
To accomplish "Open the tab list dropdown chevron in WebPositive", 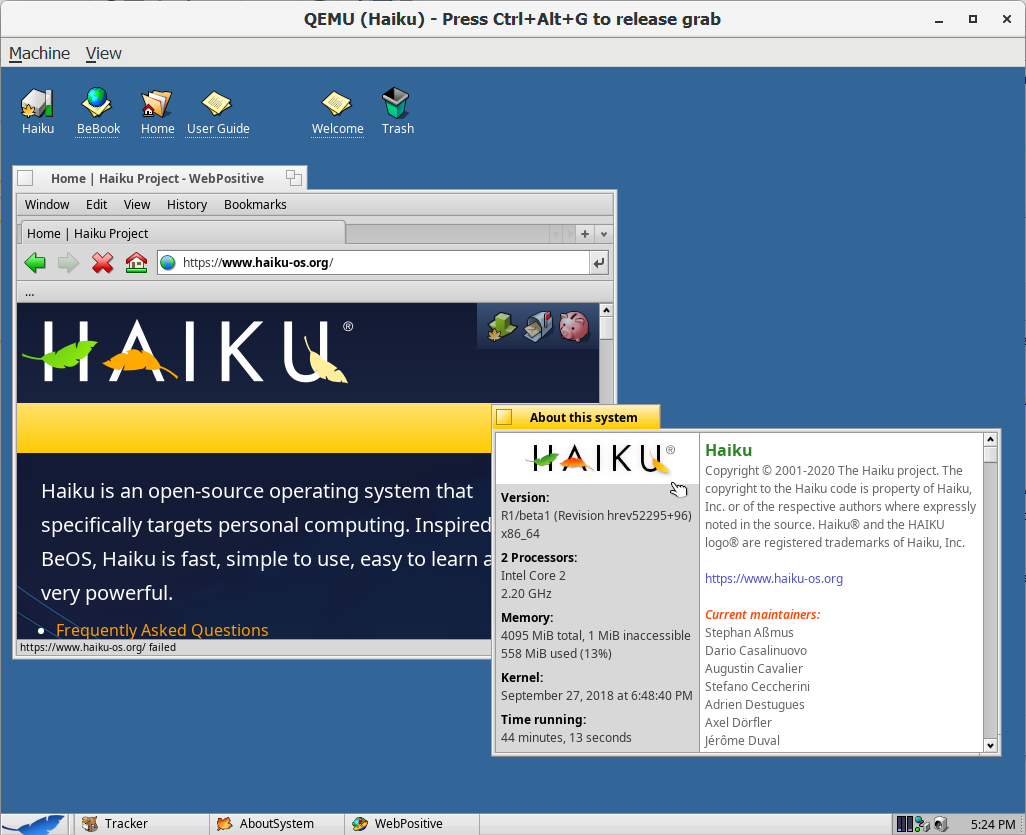I will point(603,233).
